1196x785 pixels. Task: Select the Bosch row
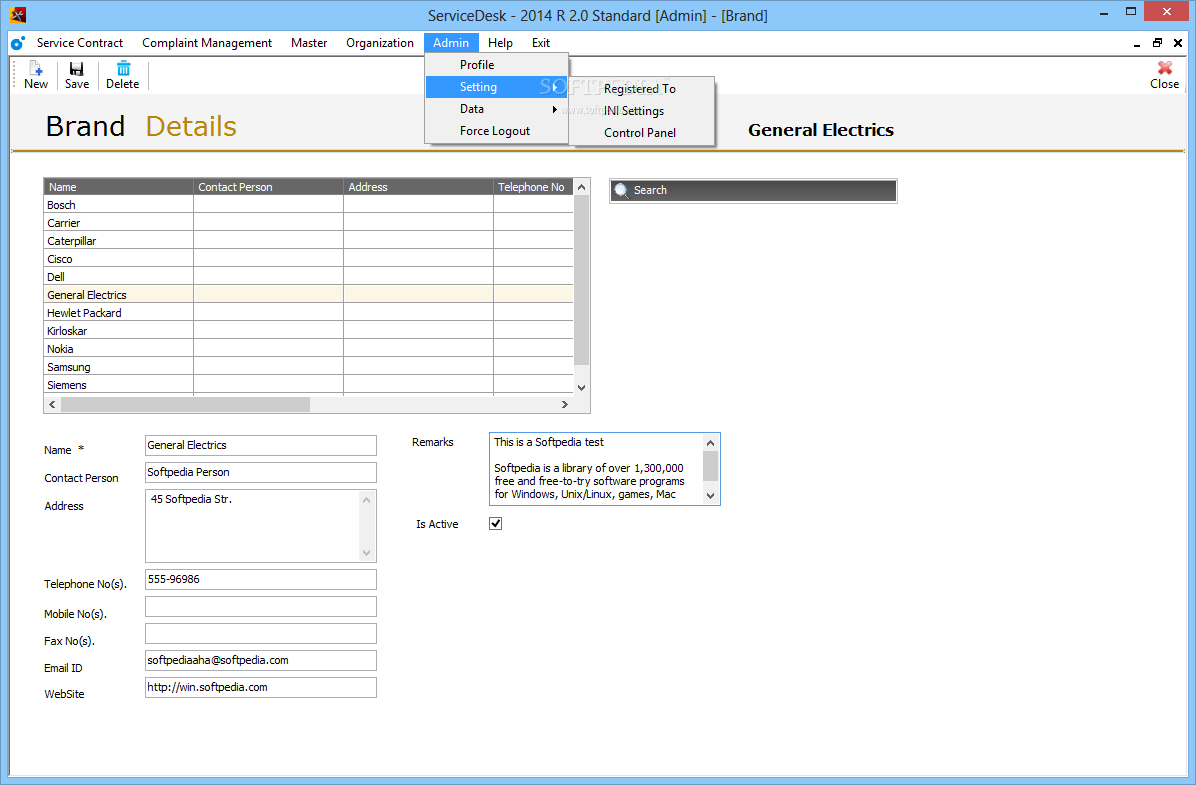[x=309, y=204]
